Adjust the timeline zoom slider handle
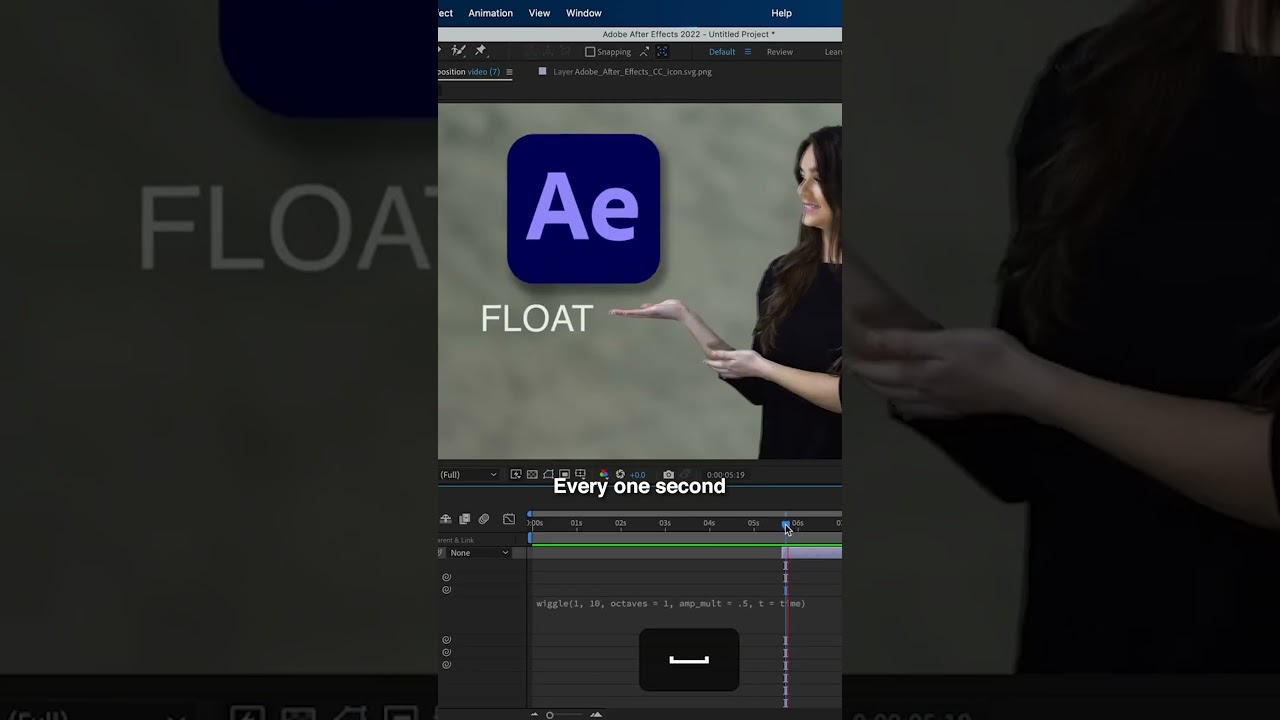 click(x=549, y=715)
